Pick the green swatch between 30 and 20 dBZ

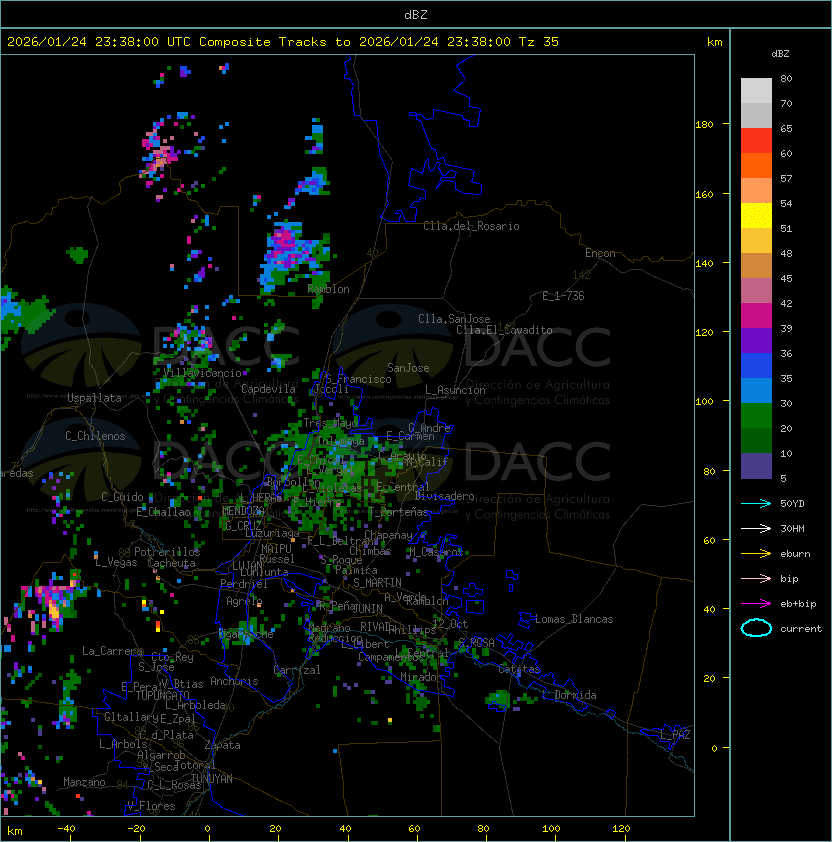coord(756,416)
